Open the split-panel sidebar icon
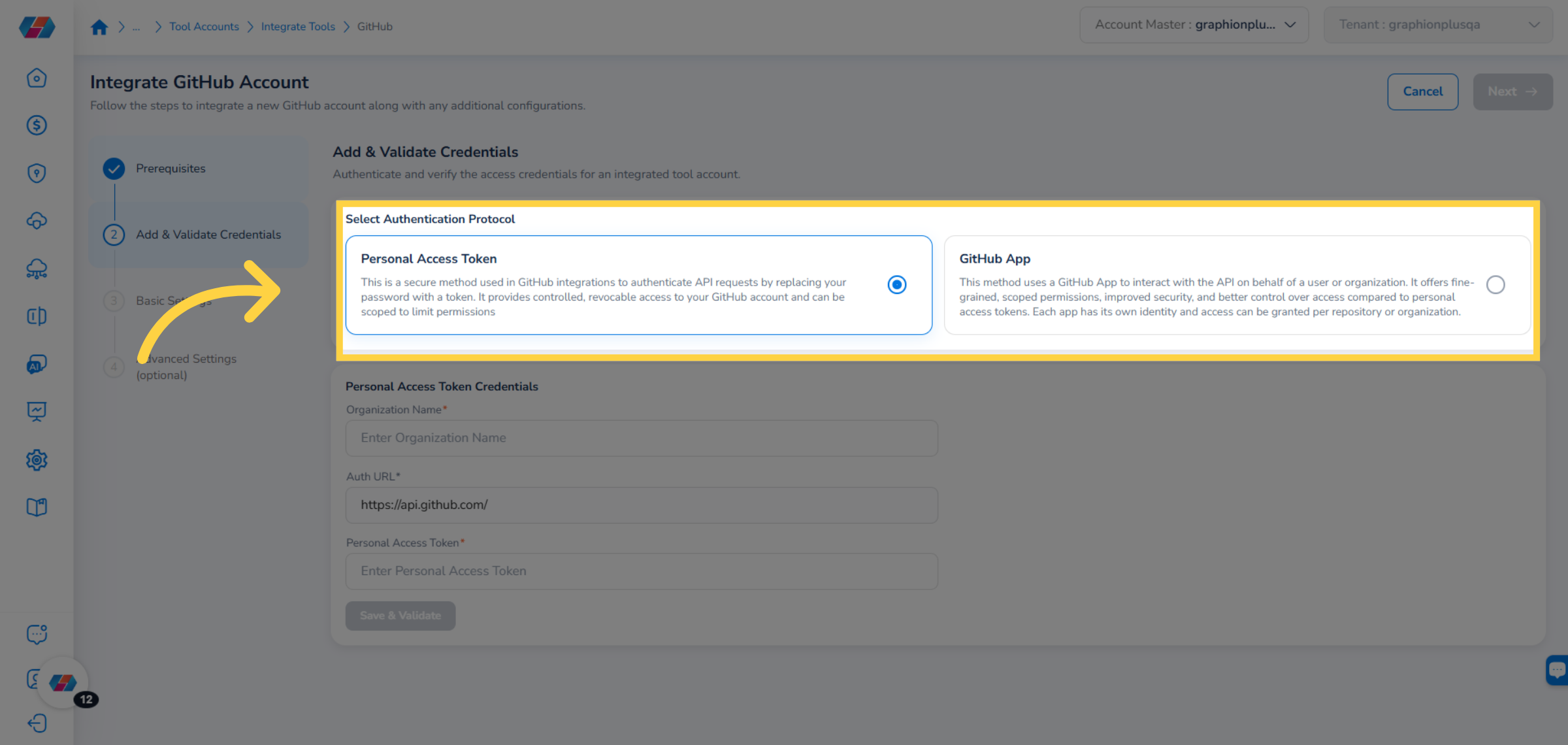 coord(37,316)
